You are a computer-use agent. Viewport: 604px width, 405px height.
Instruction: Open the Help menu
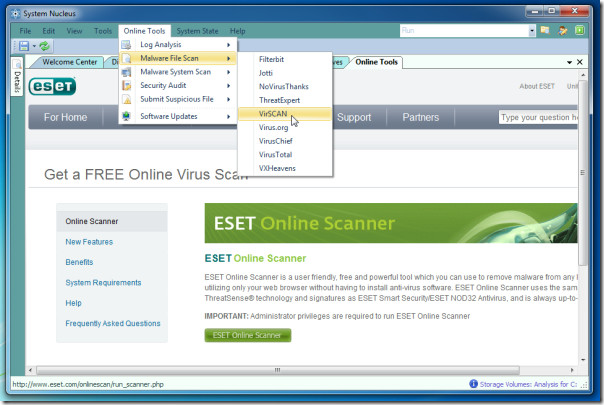[238, 31]
